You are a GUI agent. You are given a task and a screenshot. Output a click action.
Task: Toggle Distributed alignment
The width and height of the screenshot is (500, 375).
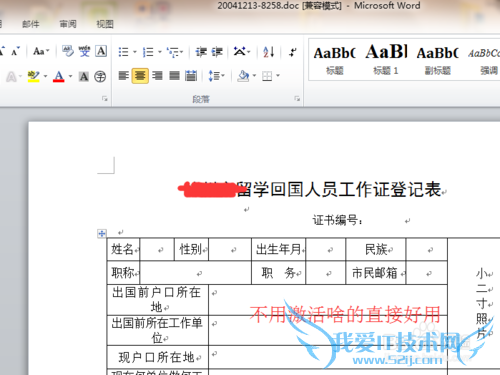coord(191,76)
